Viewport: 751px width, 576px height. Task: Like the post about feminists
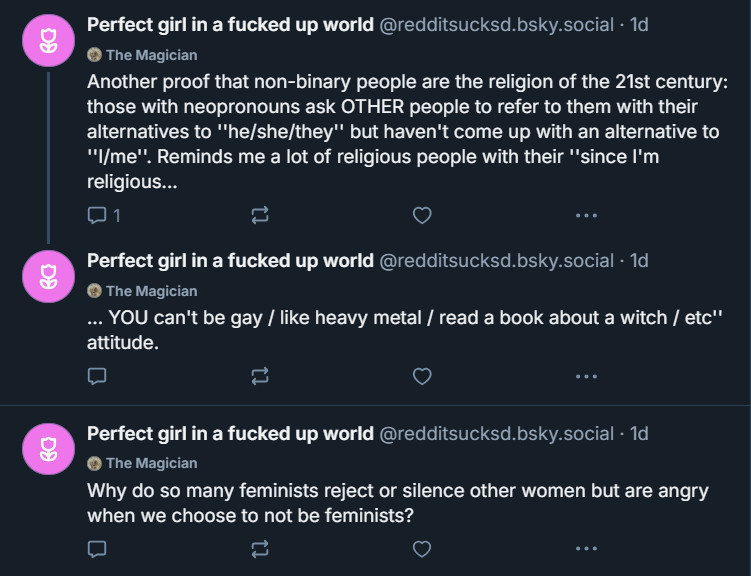pos(422,549)
